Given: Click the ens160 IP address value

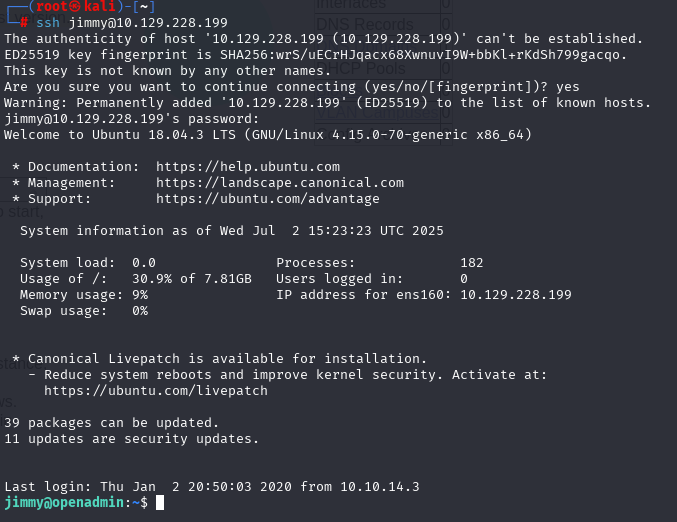Looking at the screenshot, I should click(x=516, y=294).
